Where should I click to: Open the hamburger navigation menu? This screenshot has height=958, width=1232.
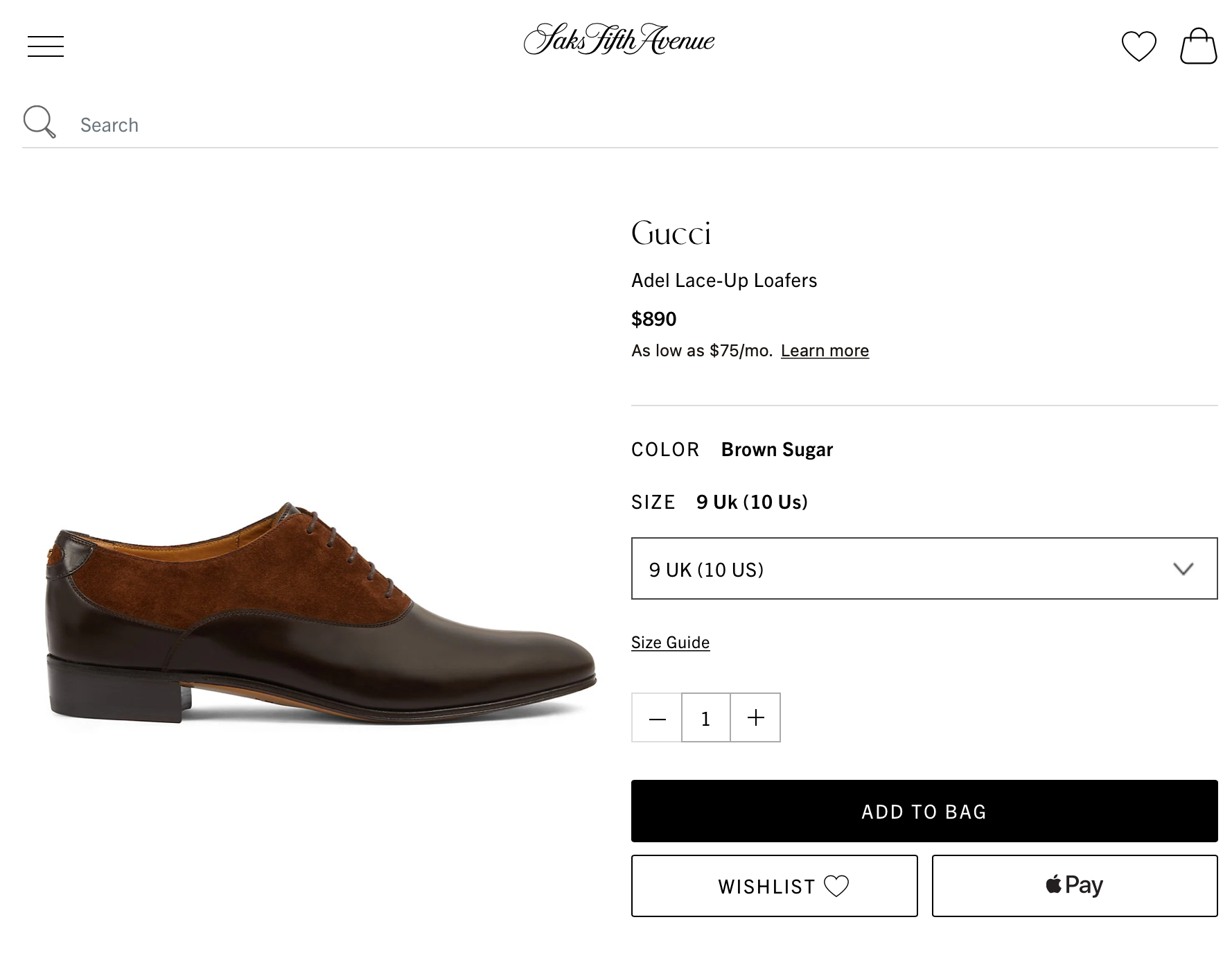[46, 46]
